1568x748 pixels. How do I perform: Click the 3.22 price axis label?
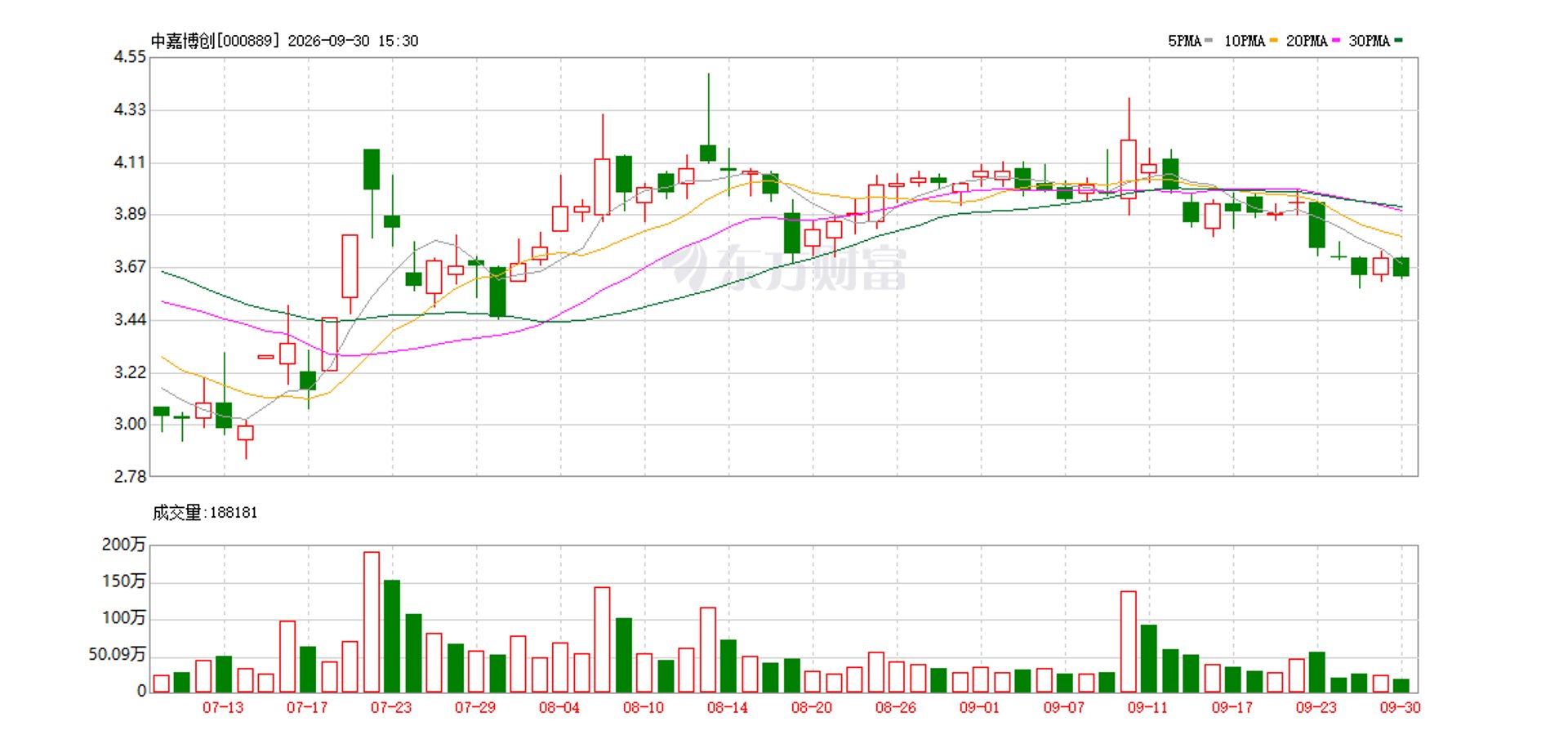pyautogui.click(x=130, y=372)
